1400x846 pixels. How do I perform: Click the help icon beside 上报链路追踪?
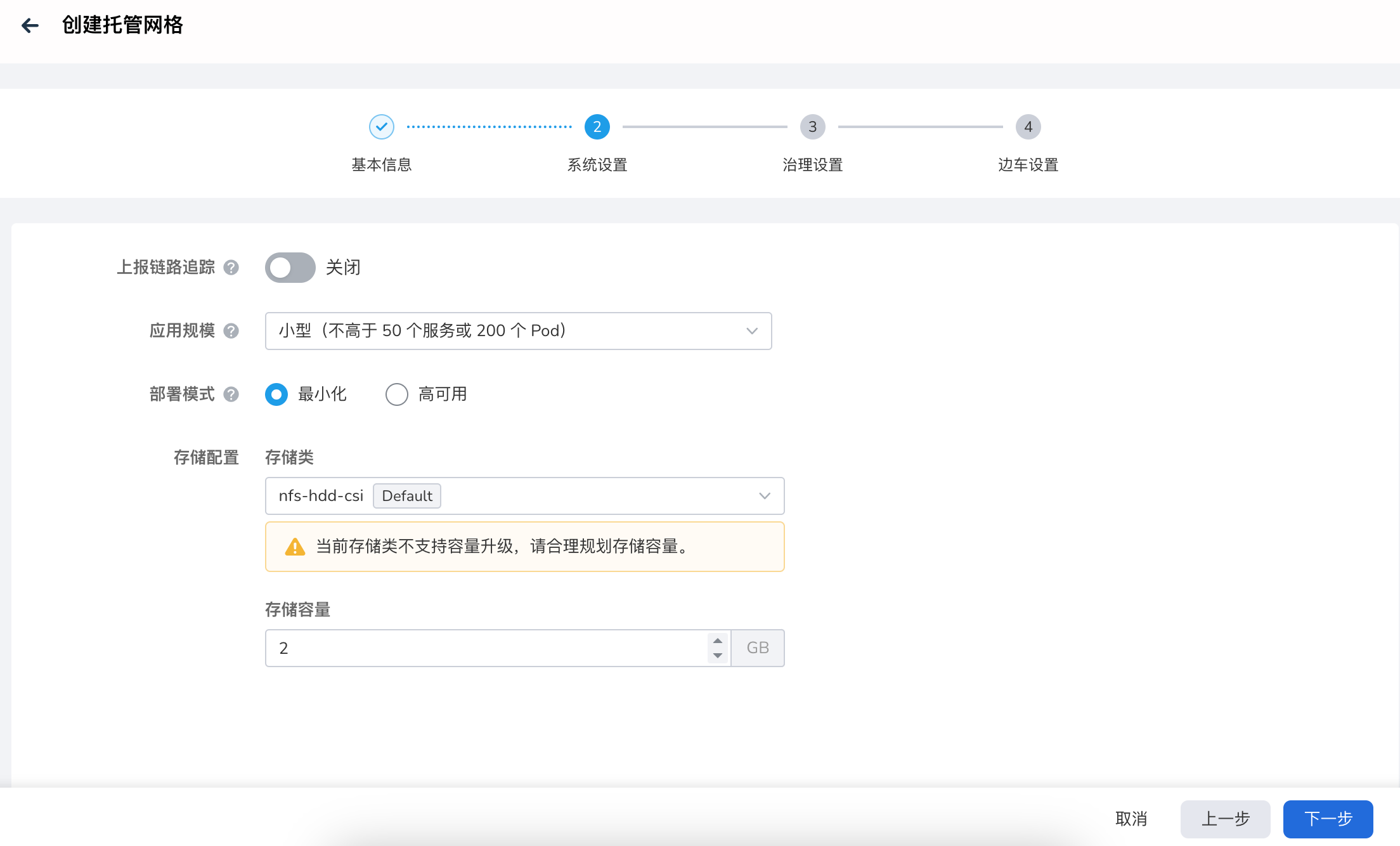(x=232, y=268)
